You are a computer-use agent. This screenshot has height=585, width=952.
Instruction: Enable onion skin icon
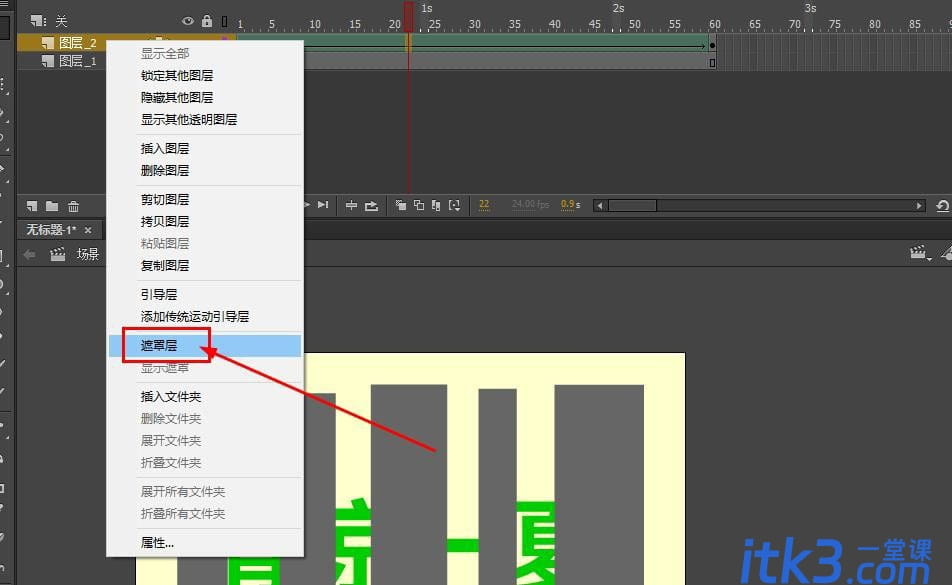point(401,206)
